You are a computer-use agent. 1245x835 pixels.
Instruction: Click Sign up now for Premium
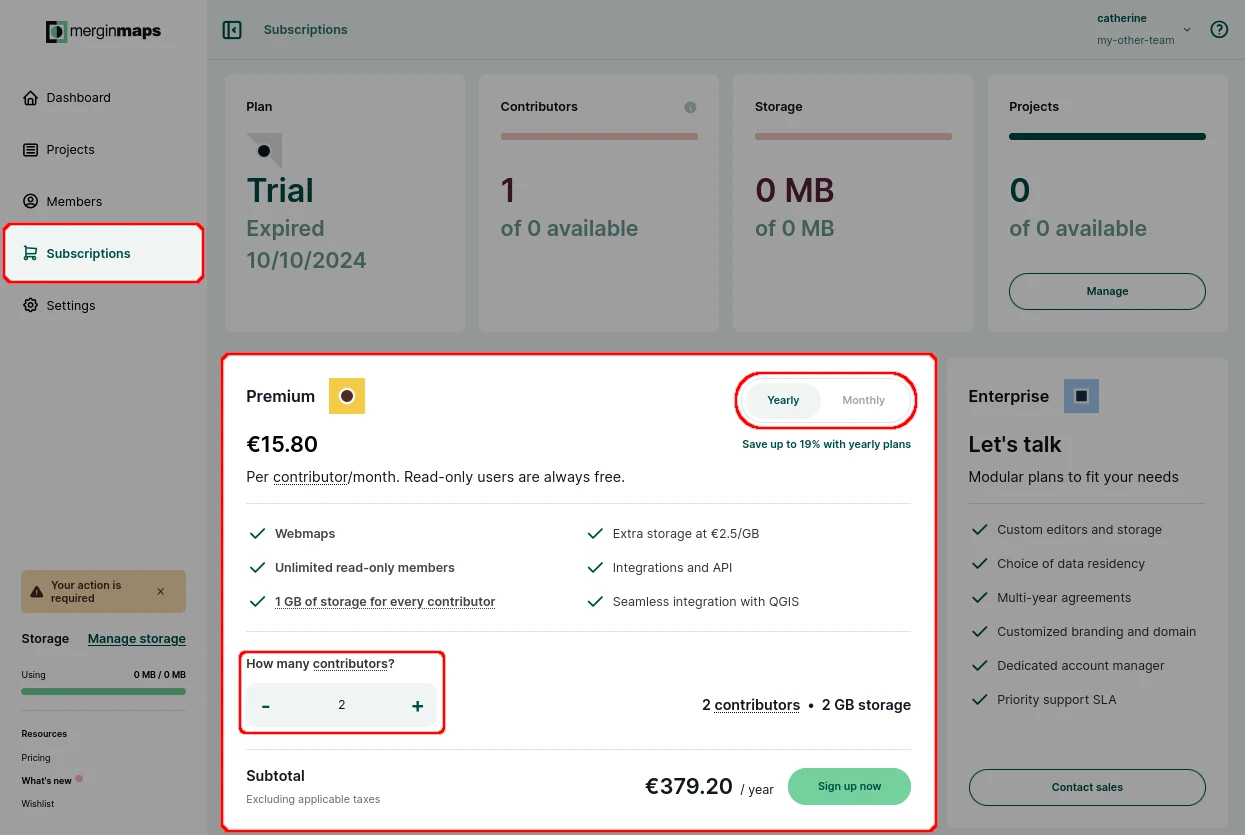click(849, 786)
